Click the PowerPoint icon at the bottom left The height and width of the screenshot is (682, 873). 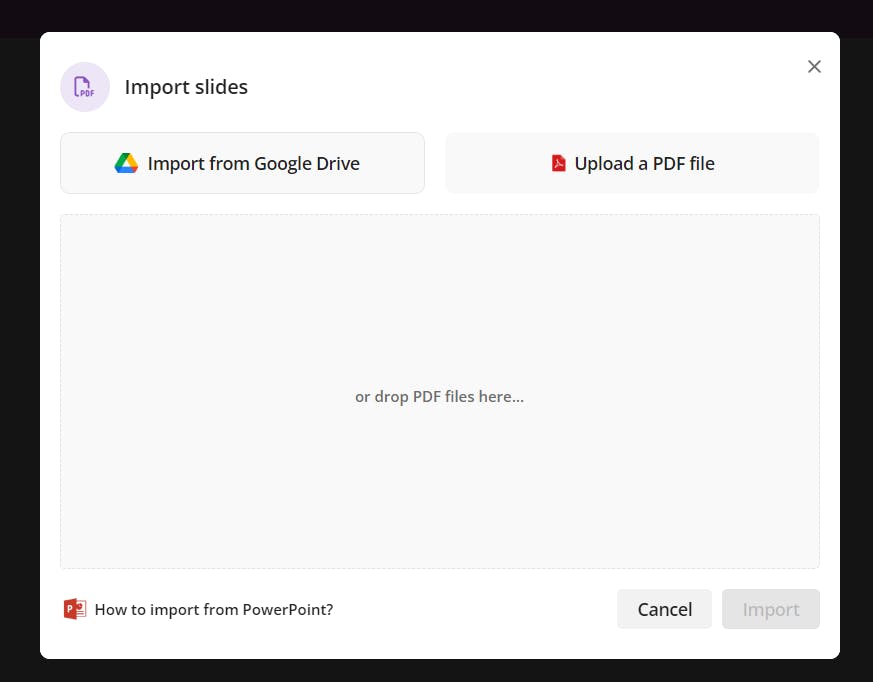point(75,609)
